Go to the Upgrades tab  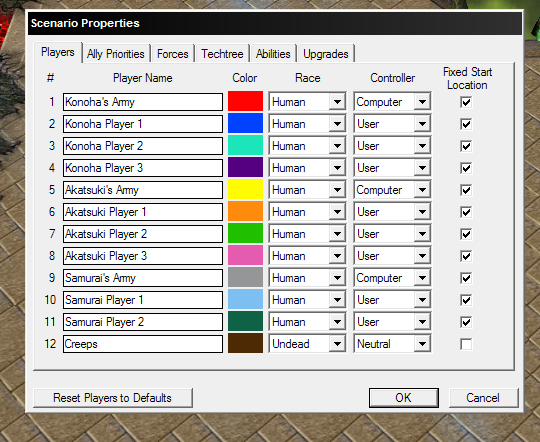tap(326, 54)
